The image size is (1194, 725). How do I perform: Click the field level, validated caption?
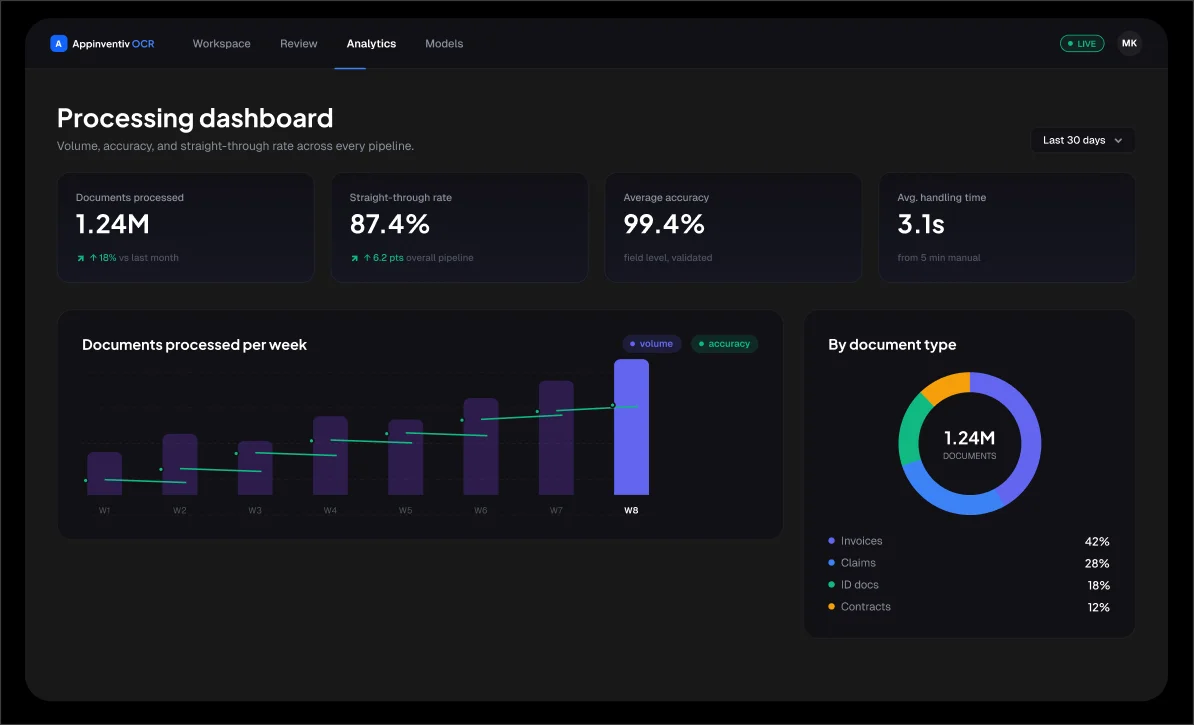click(668, 258)
